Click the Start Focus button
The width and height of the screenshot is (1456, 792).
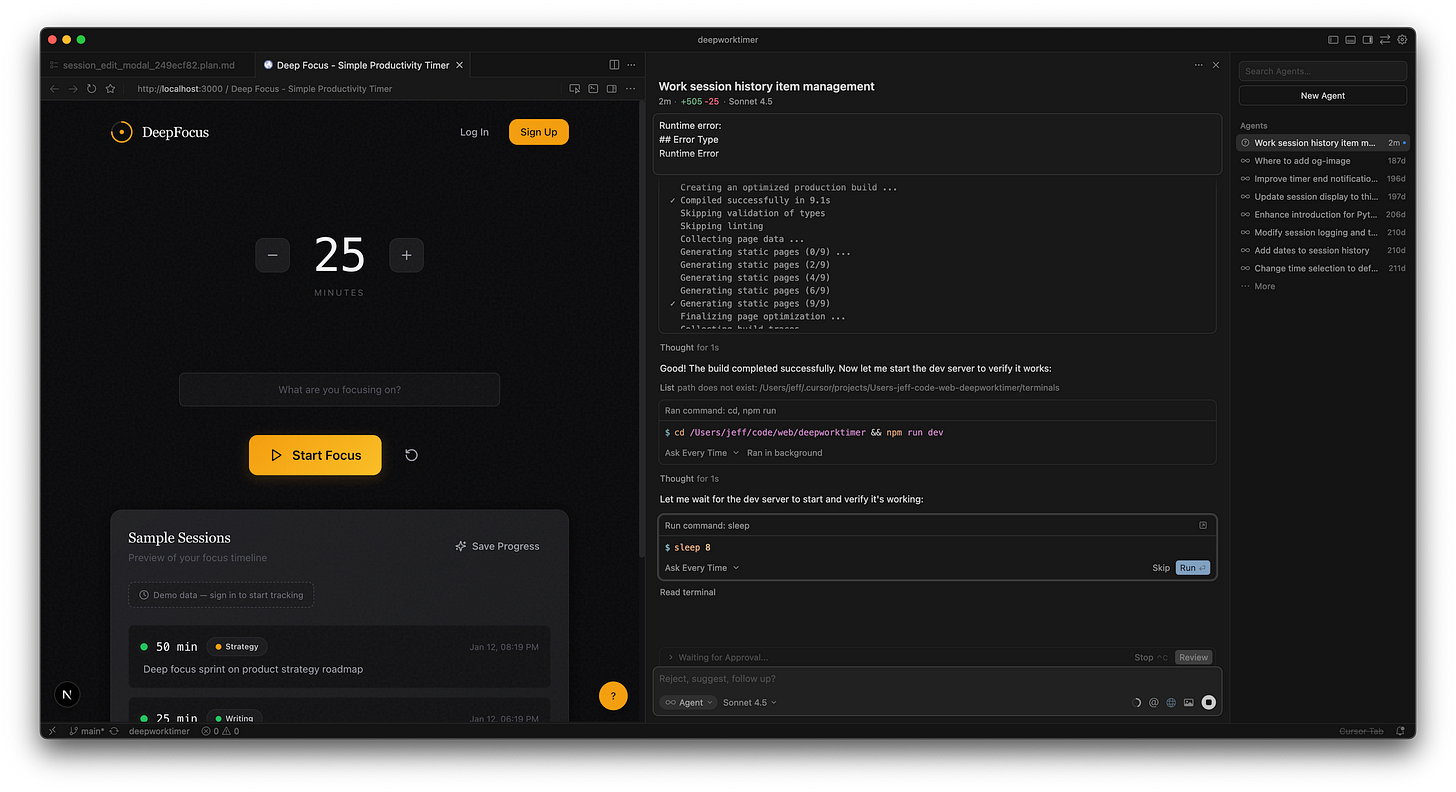pos(315,455)
